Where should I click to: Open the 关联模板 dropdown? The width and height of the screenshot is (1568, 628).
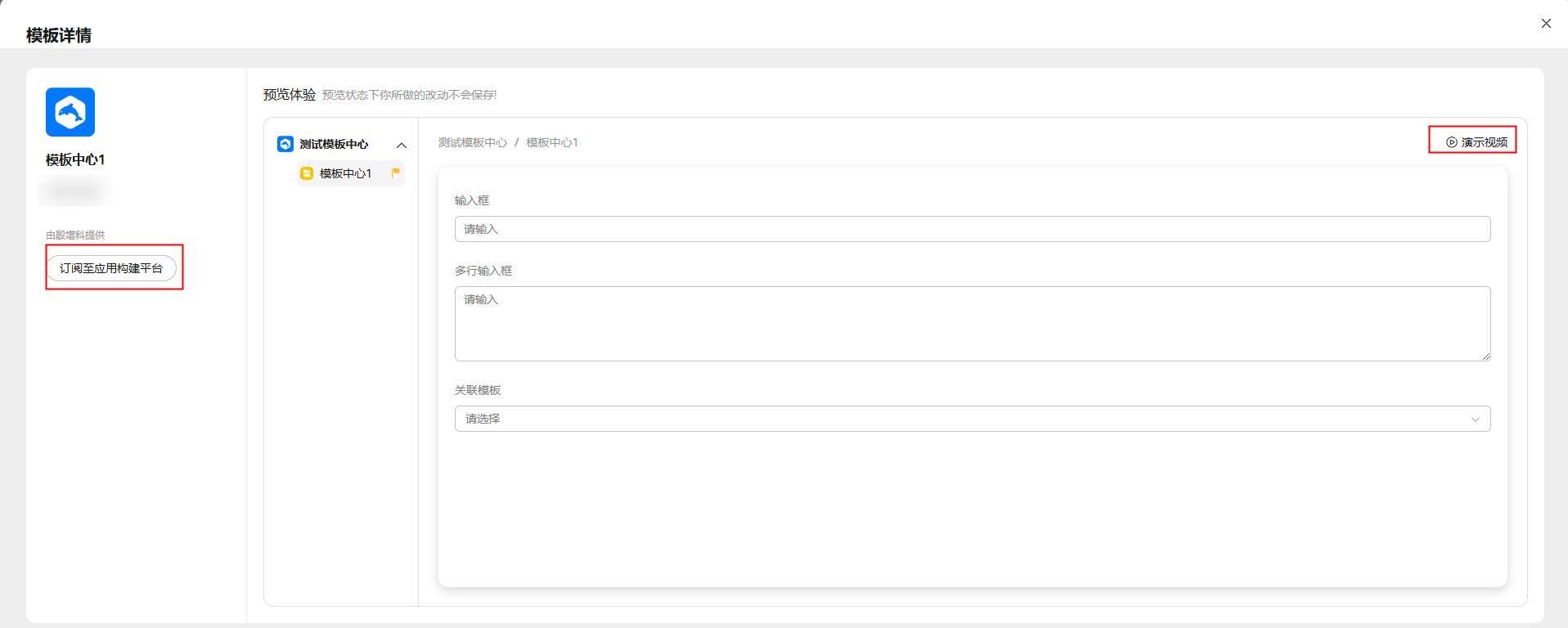[x=973, y=419]
